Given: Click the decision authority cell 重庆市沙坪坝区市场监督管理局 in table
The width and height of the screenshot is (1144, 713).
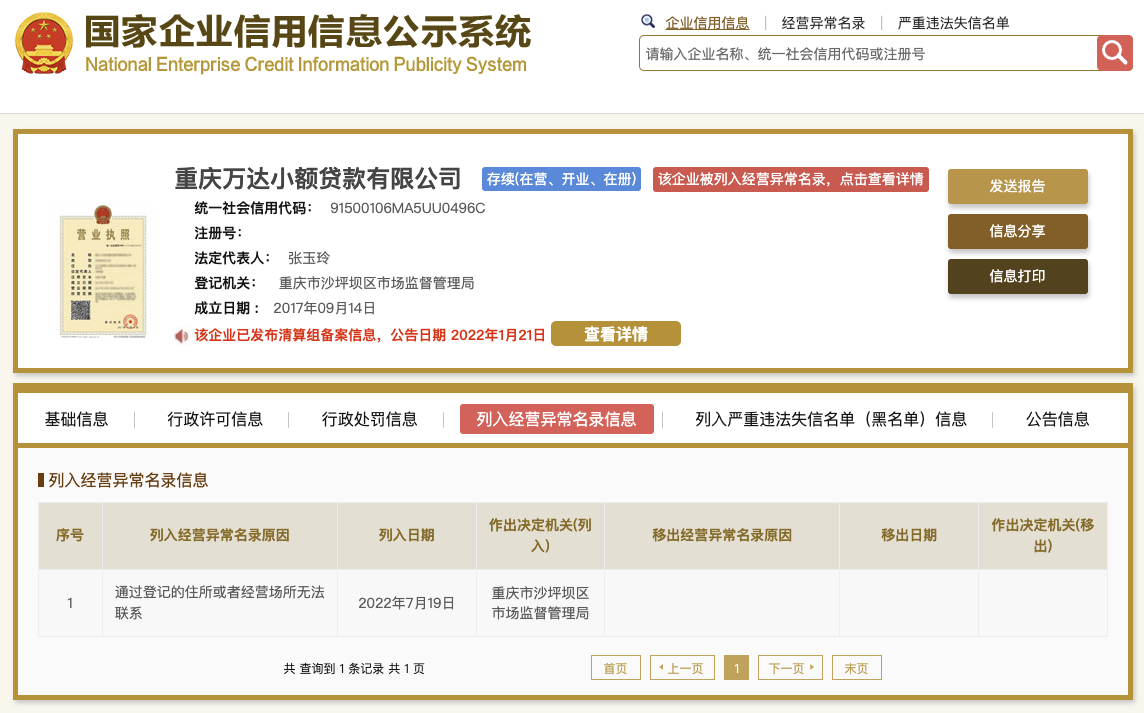Looking at the screenshot, I should coord(540,603).
